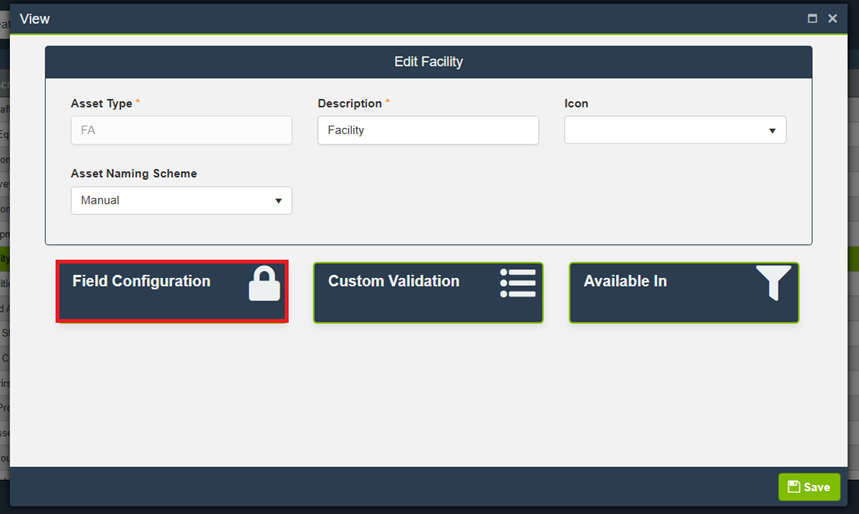Click the list icon on Custom Validation
The image size is (859, 514).
point(518,283)
